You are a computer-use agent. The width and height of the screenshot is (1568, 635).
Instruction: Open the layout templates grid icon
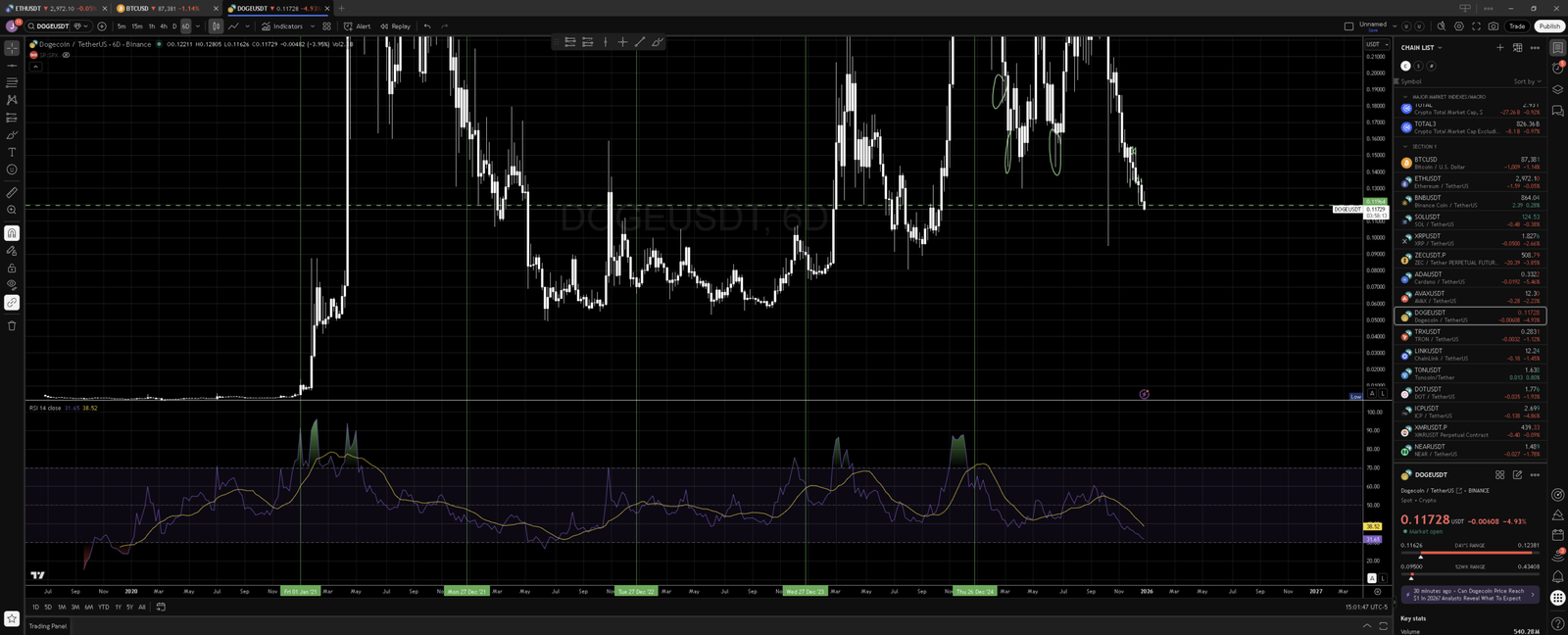326,26
